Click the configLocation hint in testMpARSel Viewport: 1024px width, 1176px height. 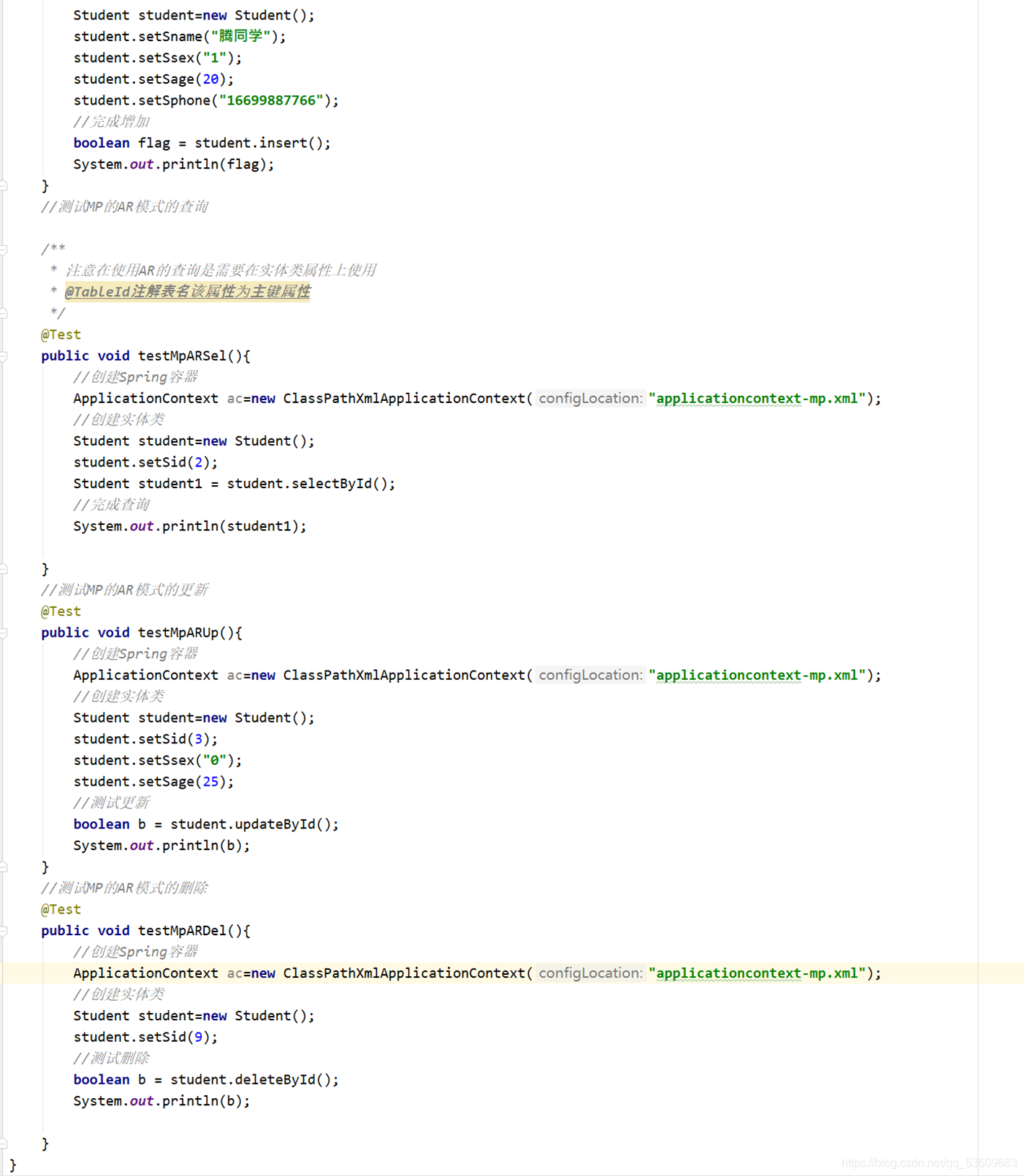pos(590,398)
